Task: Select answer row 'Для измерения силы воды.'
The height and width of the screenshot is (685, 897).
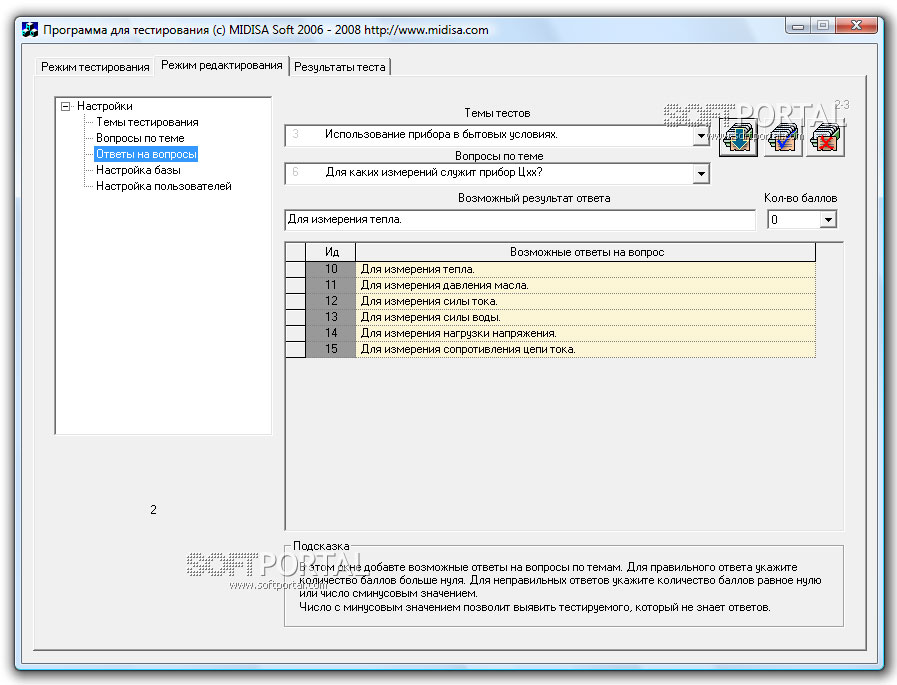Action: pyautogui.click(x=585, y=318)
